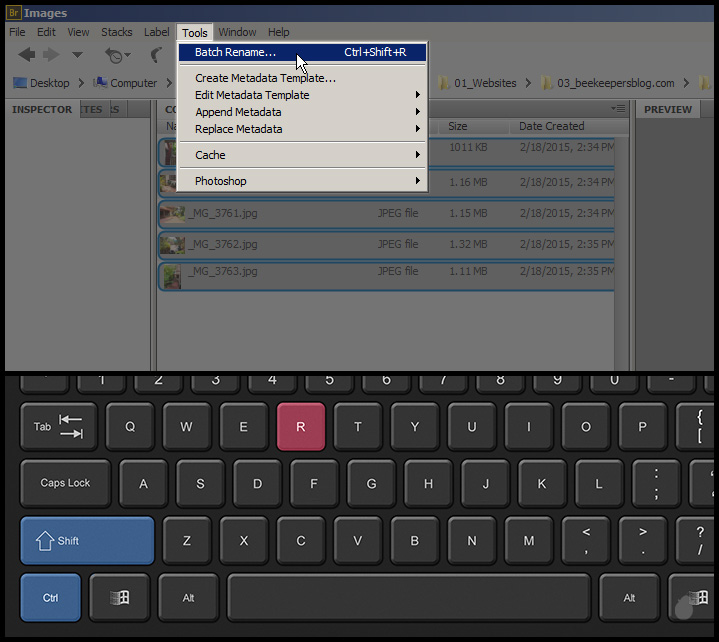Sort files by Size column header
This screenshot has width=719, height=642.
(x=458, y=126)
